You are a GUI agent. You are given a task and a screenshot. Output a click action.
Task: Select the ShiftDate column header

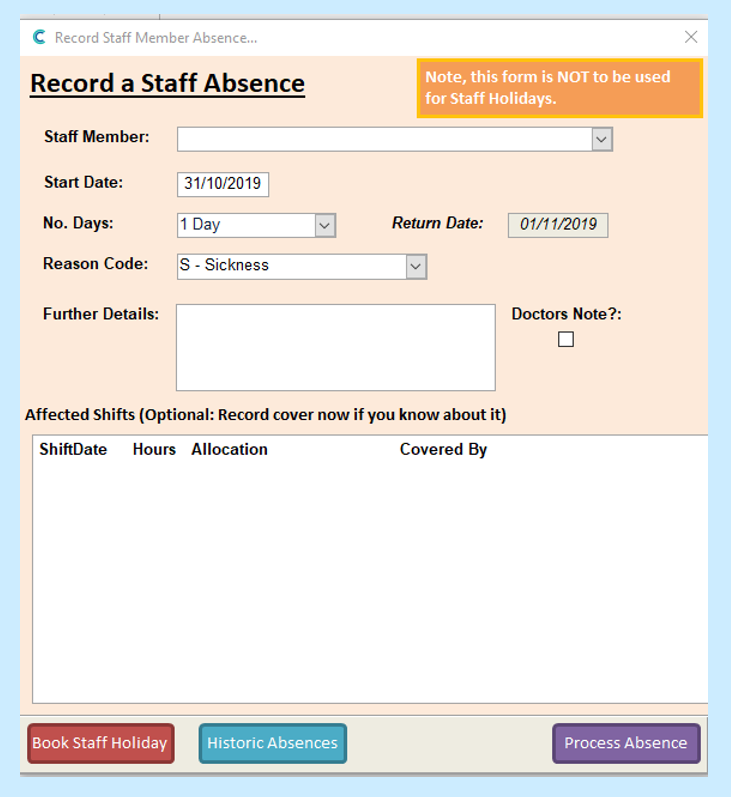click(x=73, y=450)
